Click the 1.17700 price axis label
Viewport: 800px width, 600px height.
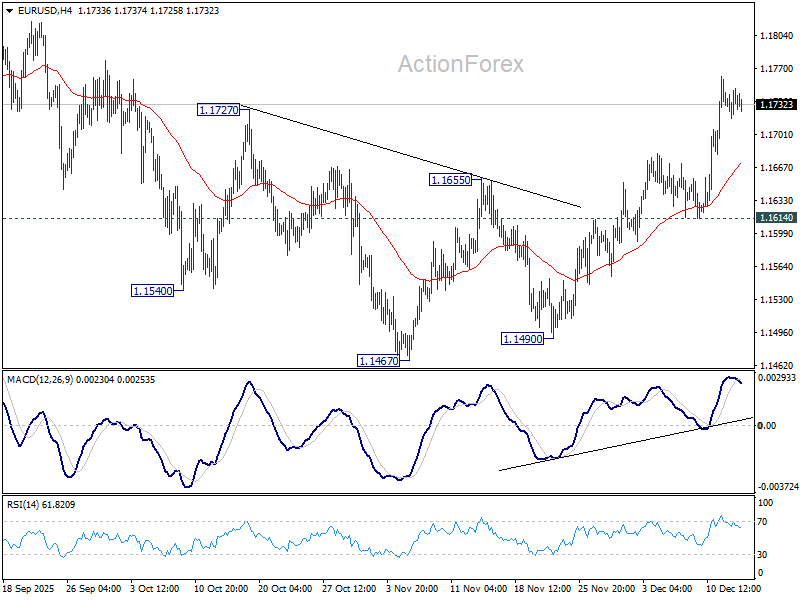[x=776, y=69]
